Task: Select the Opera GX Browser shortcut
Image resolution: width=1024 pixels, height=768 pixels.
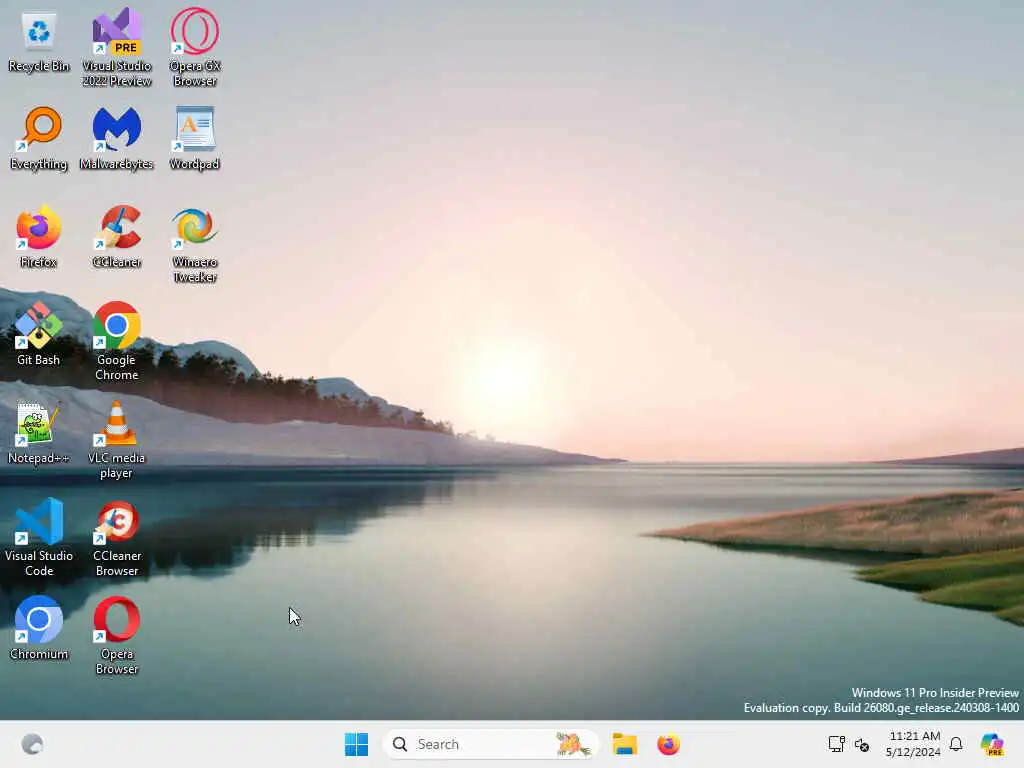Action: pos(195,47)
